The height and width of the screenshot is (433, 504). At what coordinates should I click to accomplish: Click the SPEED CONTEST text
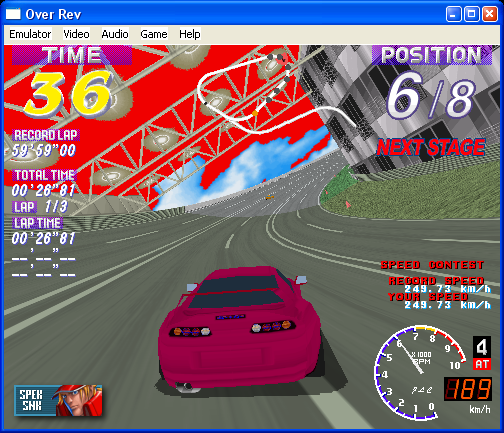pos(432,265)
